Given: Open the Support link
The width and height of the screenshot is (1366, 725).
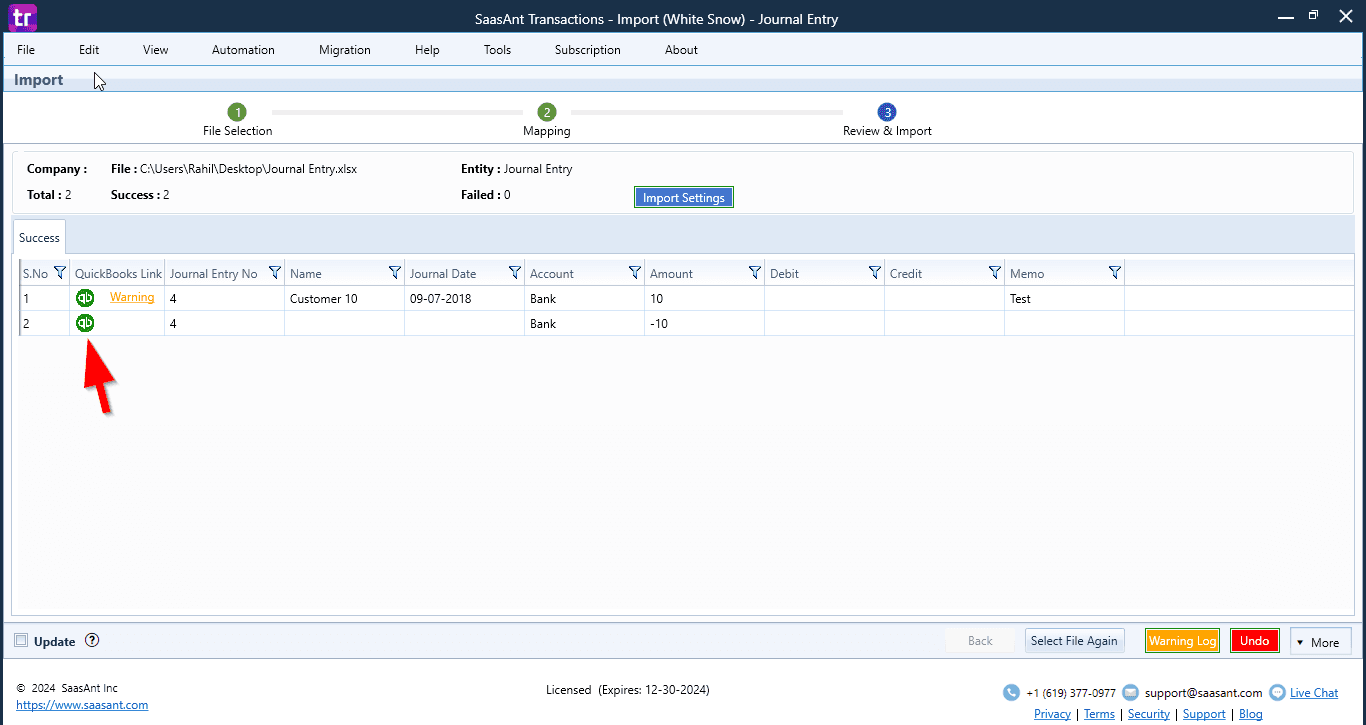Looking at the screenshot, I should 1204,714.
